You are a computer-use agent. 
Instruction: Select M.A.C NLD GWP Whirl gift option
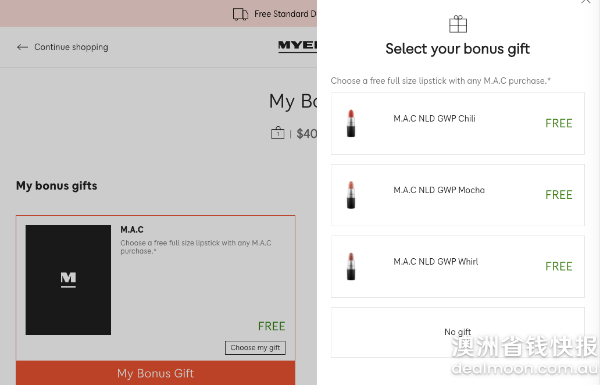(458, 266)
